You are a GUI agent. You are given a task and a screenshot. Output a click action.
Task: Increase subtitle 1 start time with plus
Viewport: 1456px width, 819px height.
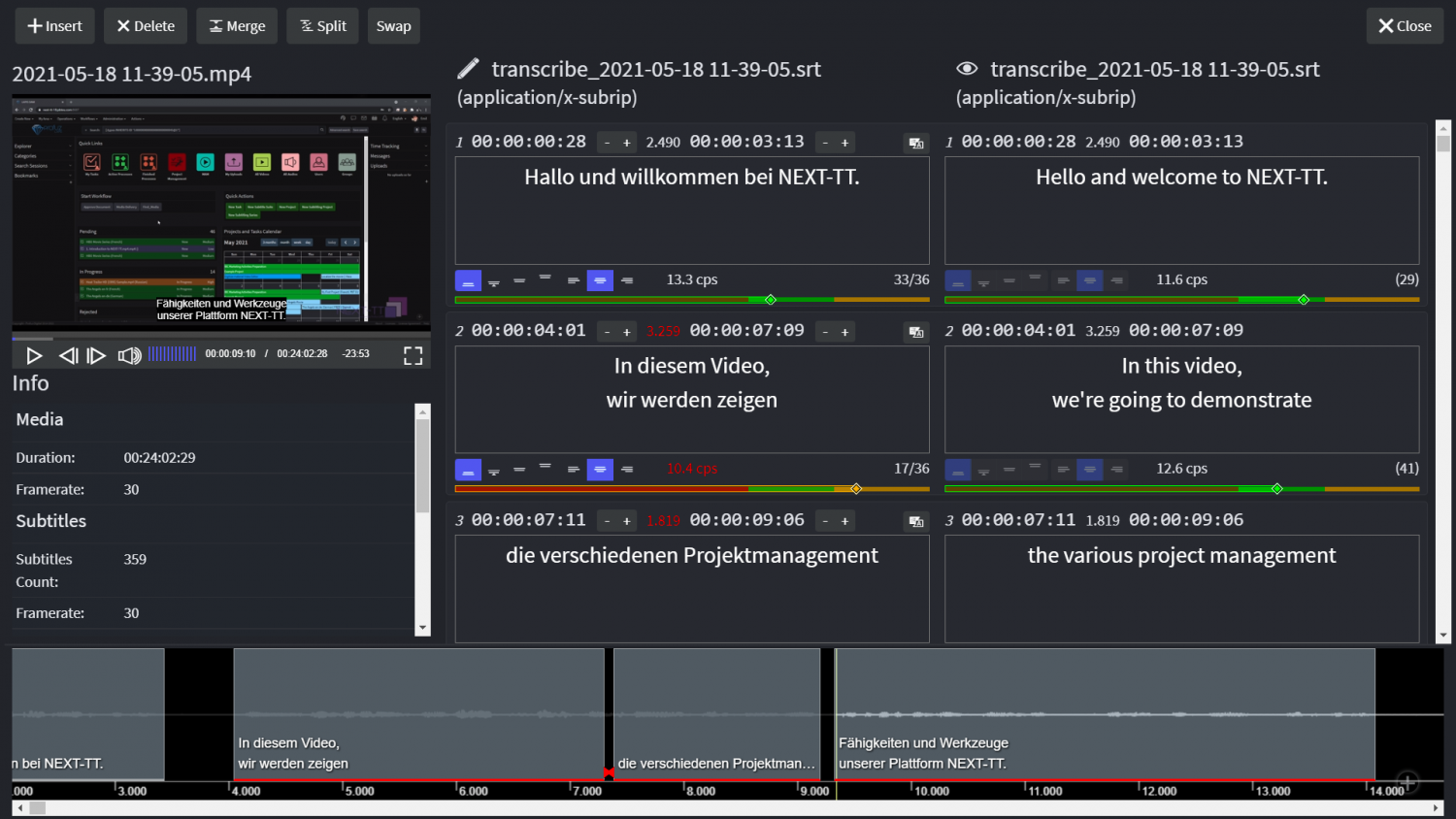tap(627, 143)
